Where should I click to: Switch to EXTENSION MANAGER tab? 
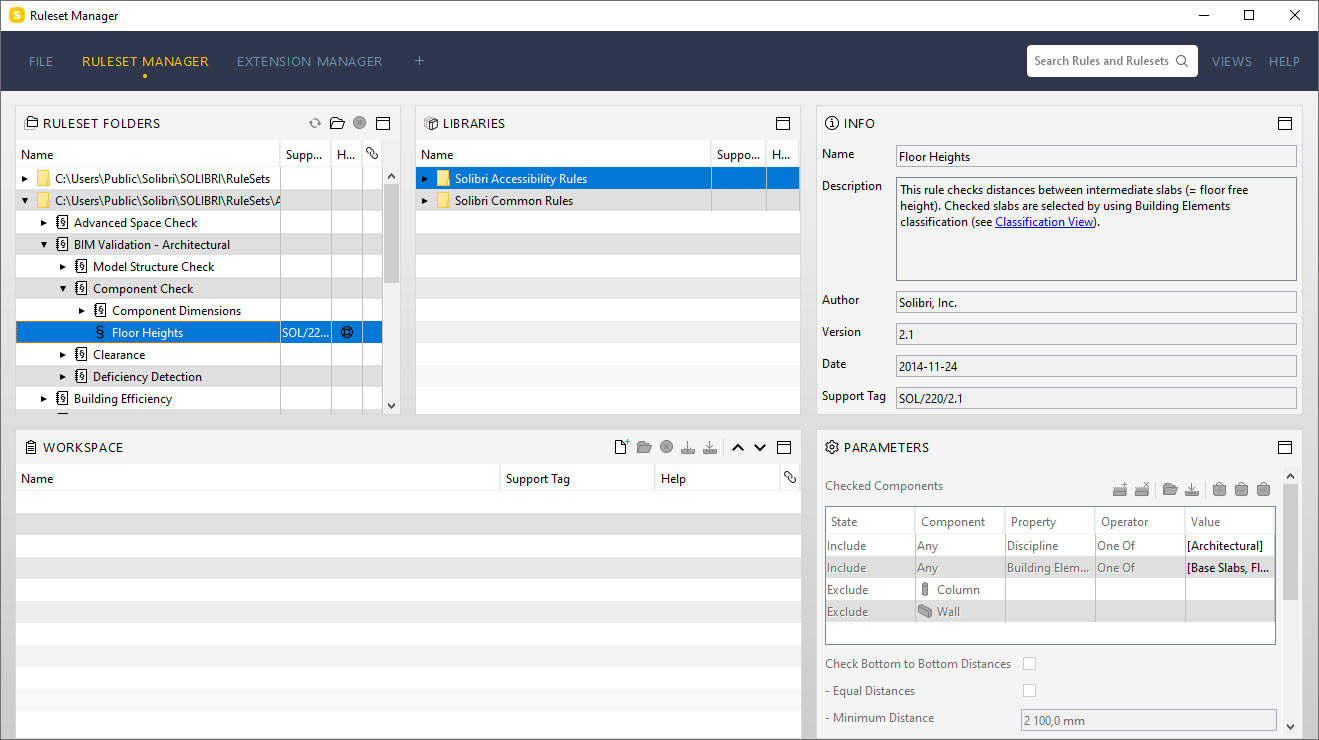tap(310, 61)
